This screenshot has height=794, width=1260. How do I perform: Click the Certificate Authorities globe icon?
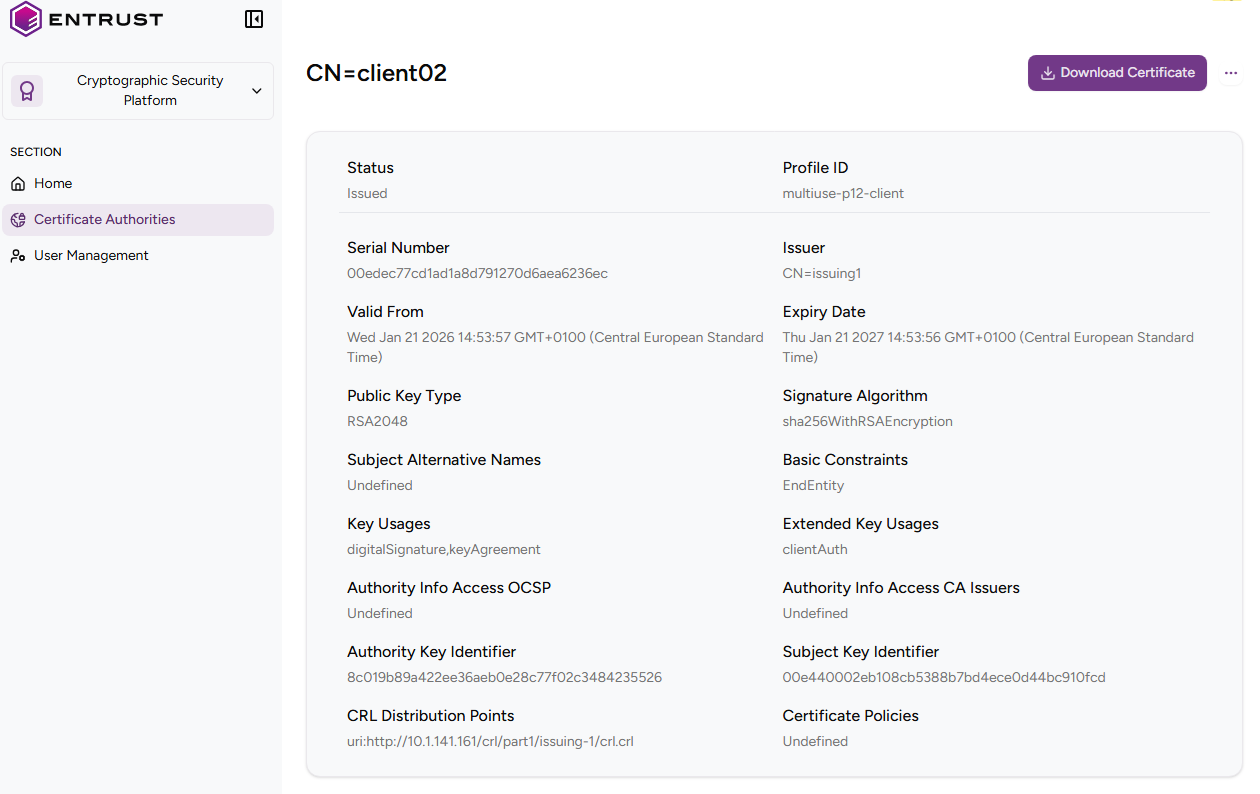tap(18, 220)
